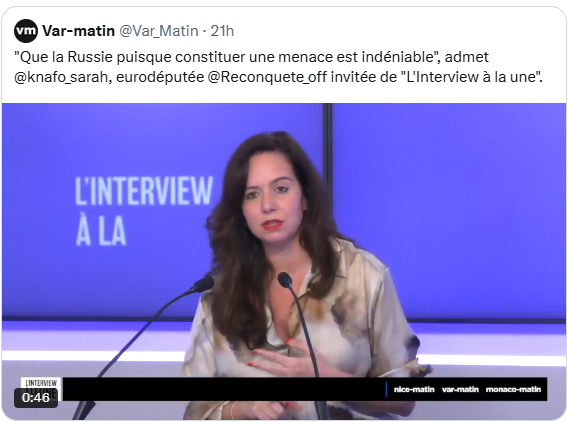Click the right microphone head in the video

point(285,280)
